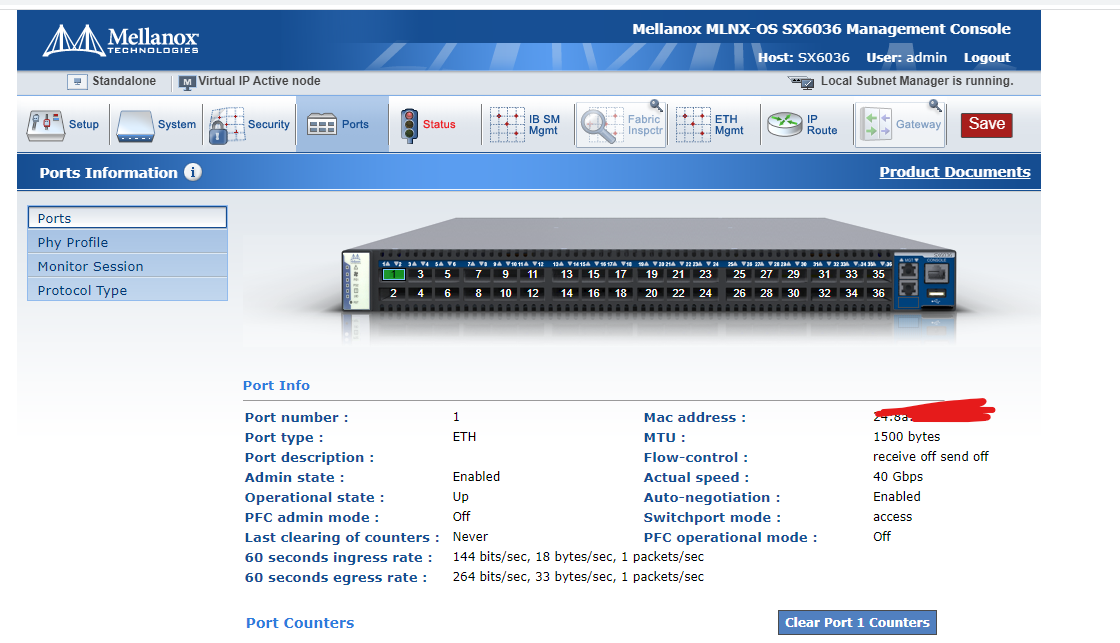The width and height of the screenshot is (1120, 643).
Task: Select port 31 on the switch
Action: point(824,274)
